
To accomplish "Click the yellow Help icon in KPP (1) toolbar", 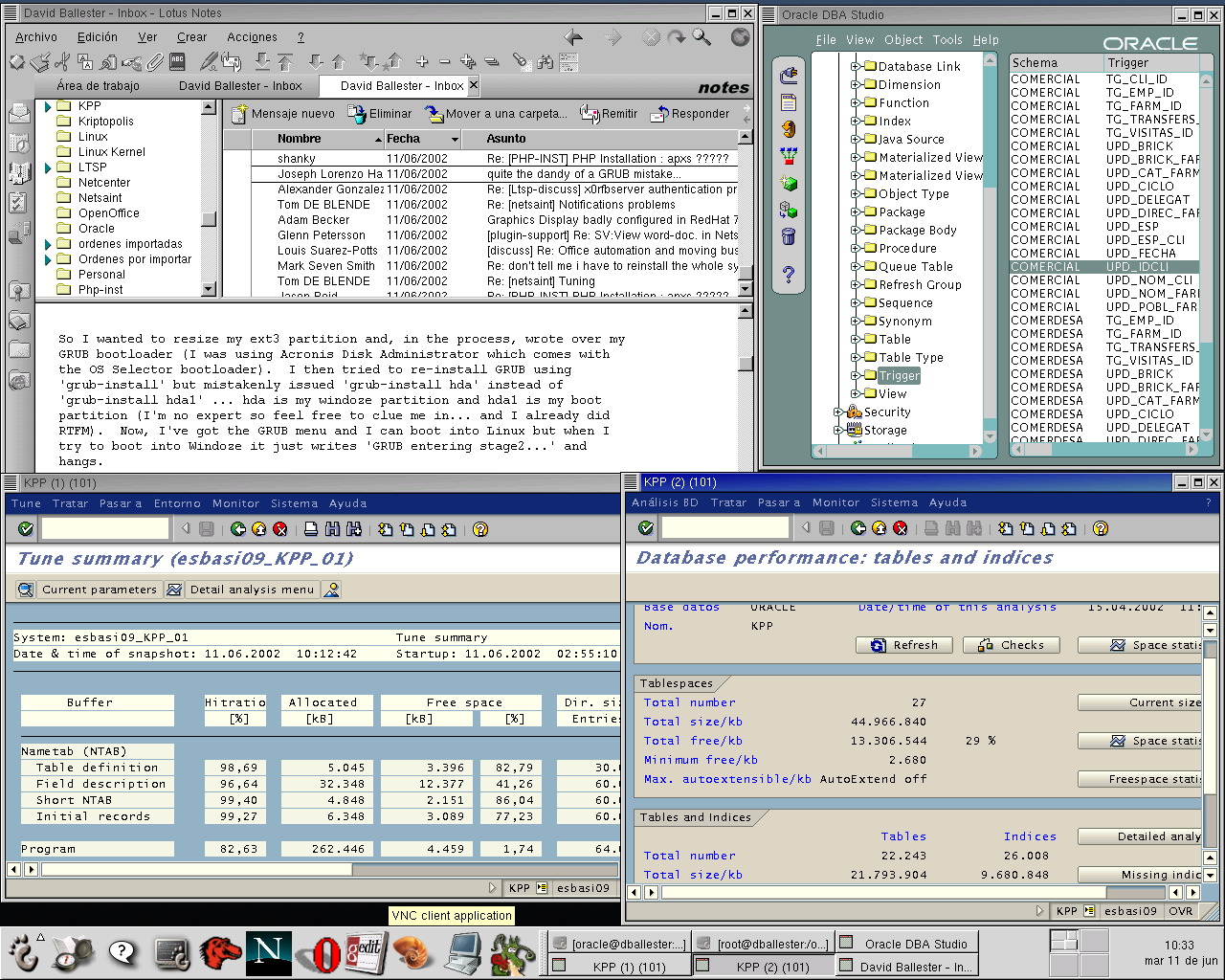I will pos(480,528).
